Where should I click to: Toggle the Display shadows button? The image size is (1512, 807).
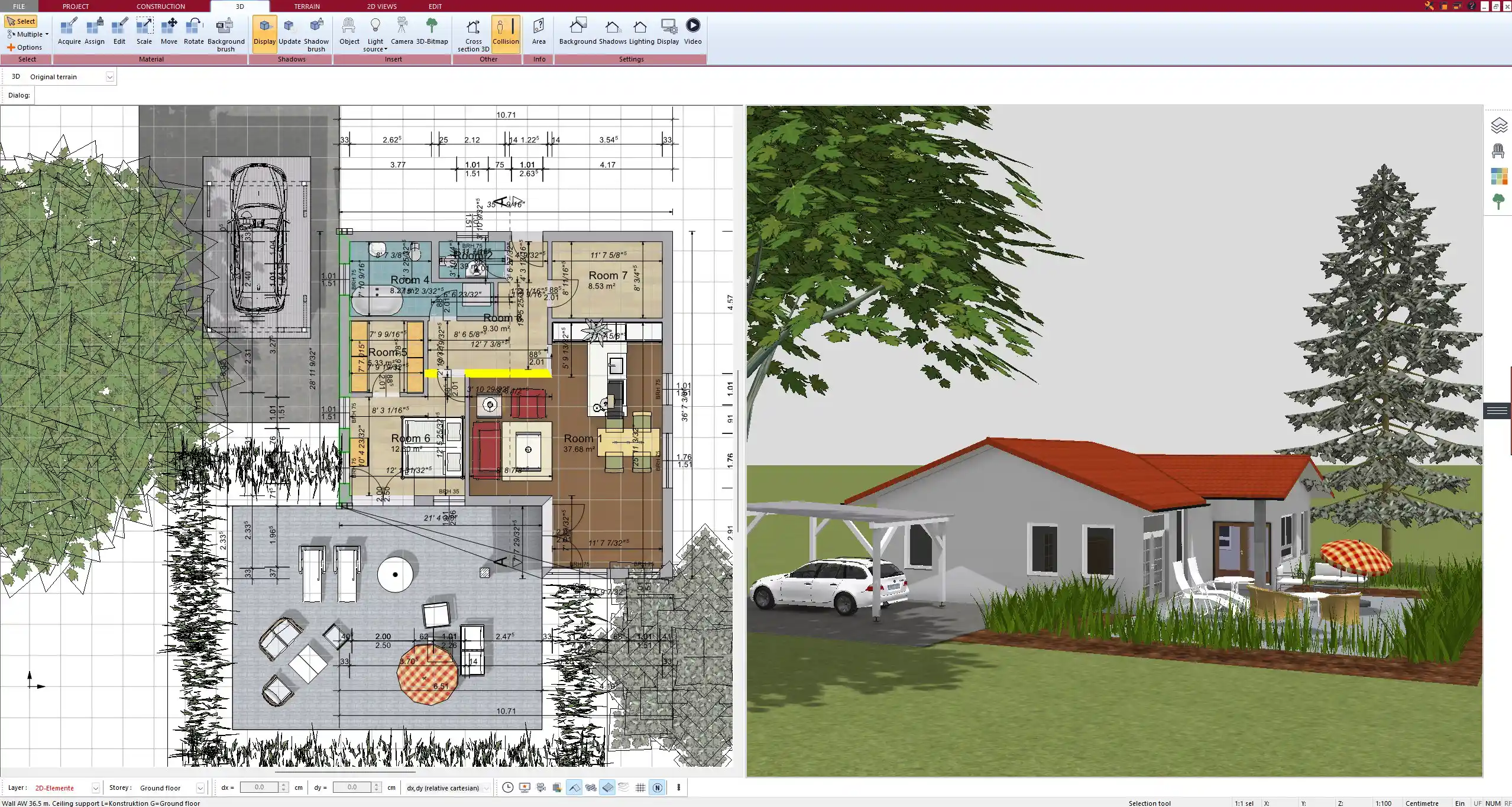[264, 34]
